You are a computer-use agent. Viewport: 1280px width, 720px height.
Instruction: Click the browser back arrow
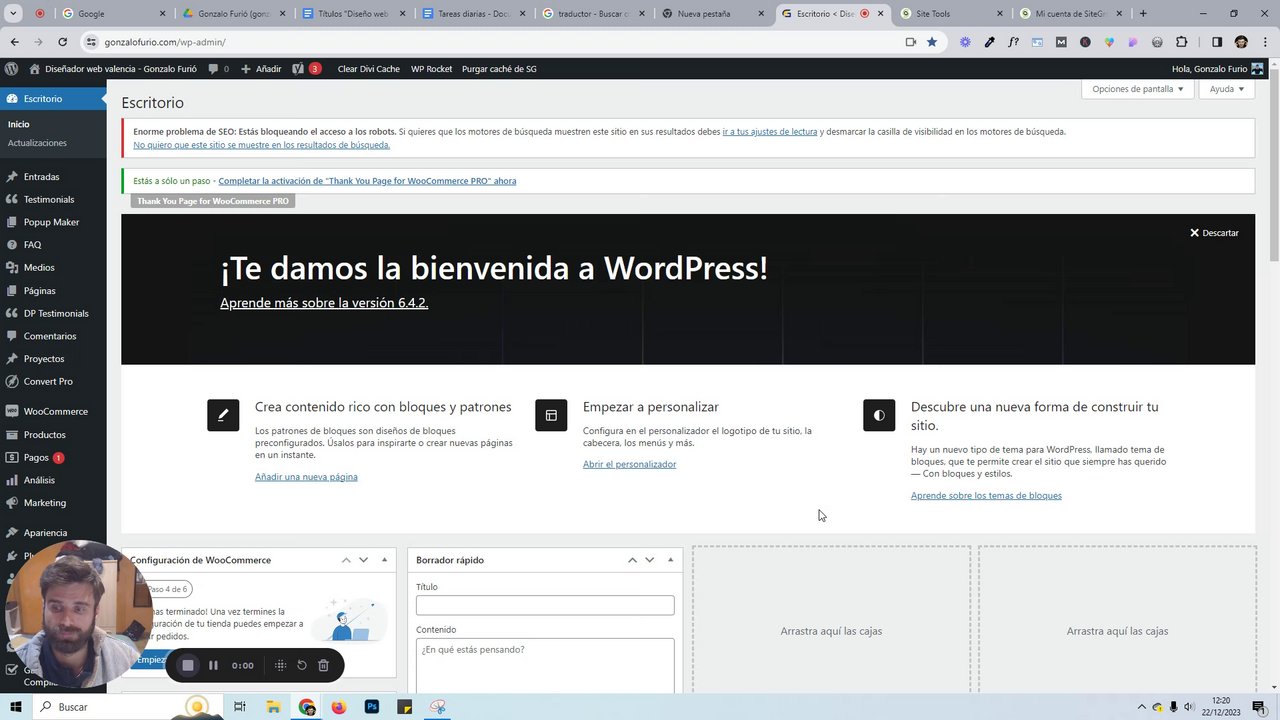(x=14, y=42)
